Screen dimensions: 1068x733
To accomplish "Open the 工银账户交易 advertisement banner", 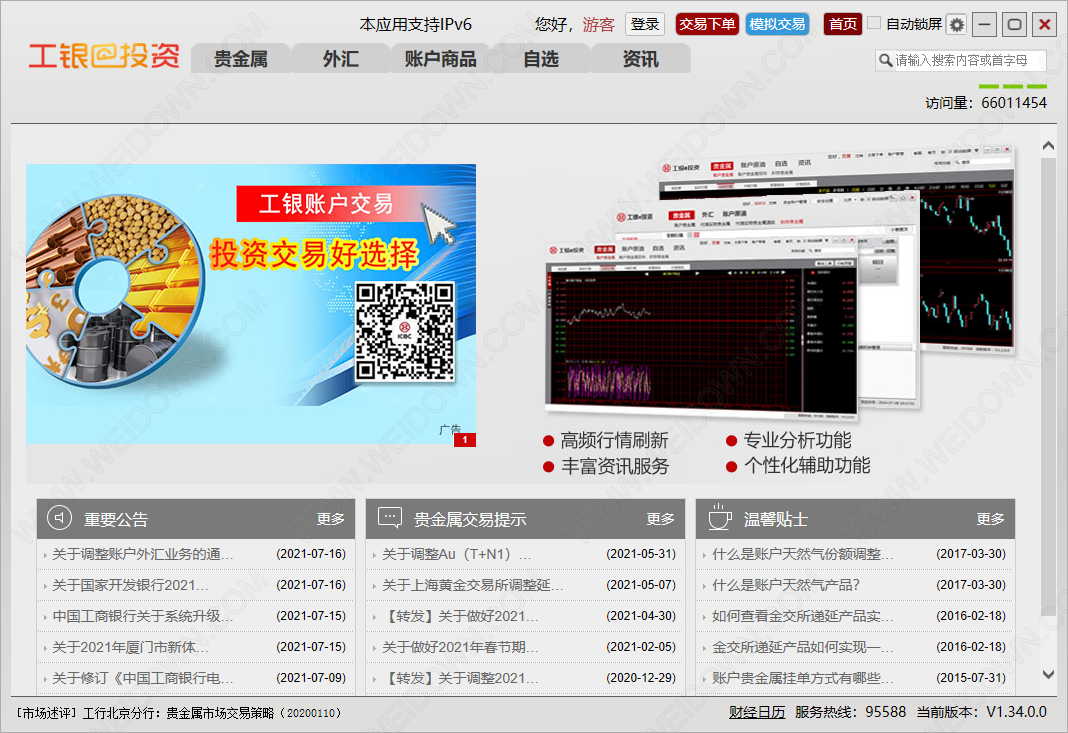I will pyautogui.click(x=251, y=305).
